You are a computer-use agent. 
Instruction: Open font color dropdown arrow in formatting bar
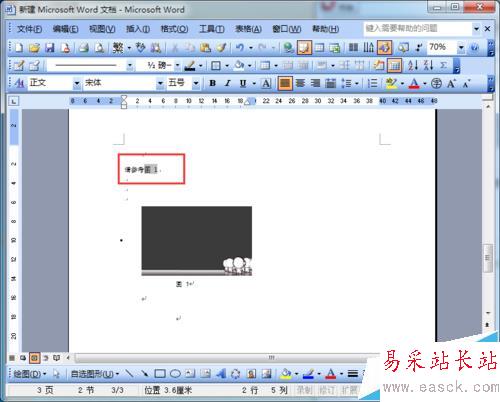pos(425,83)
